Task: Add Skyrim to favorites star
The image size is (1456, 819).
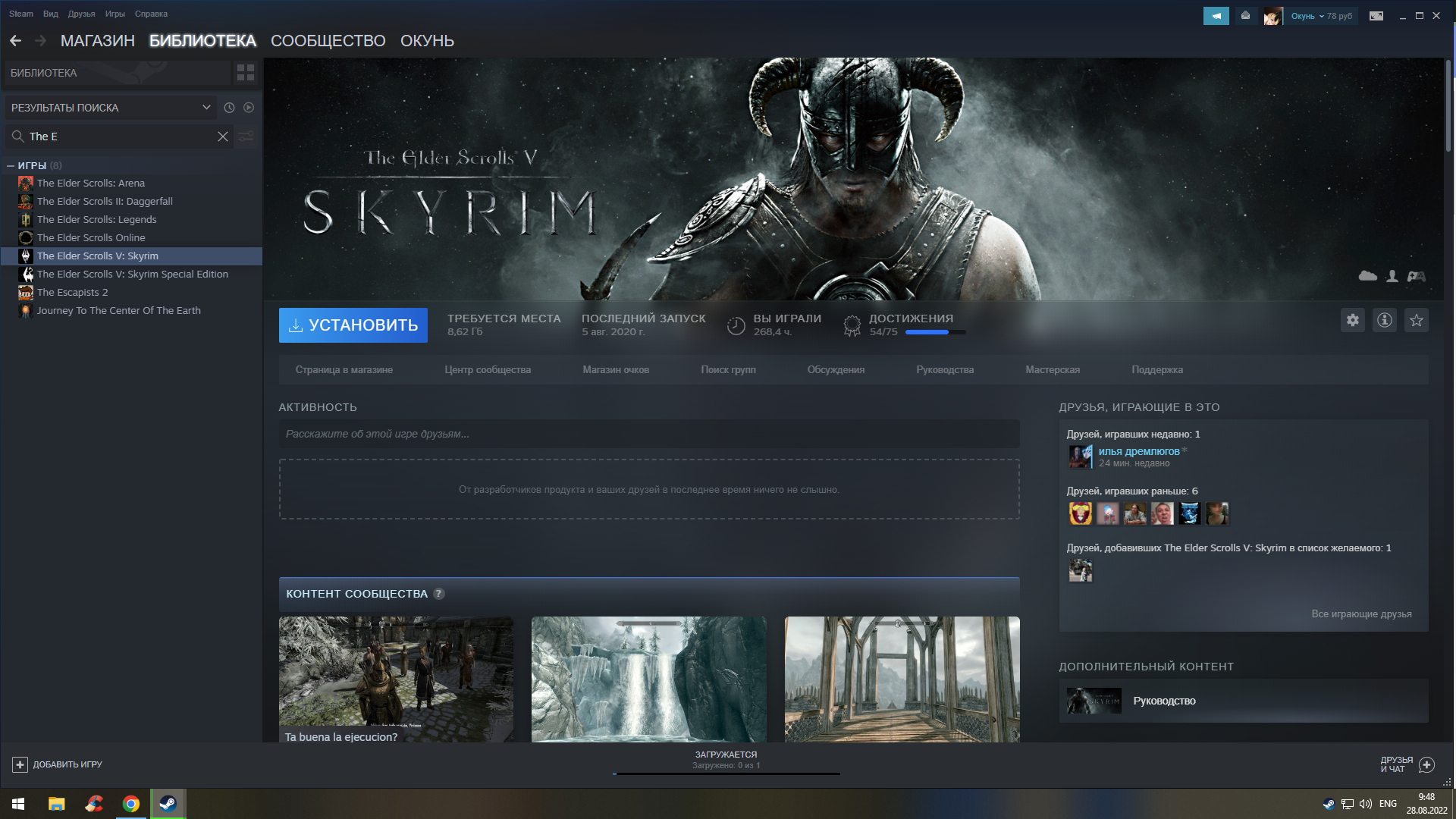Action: 1417,320
